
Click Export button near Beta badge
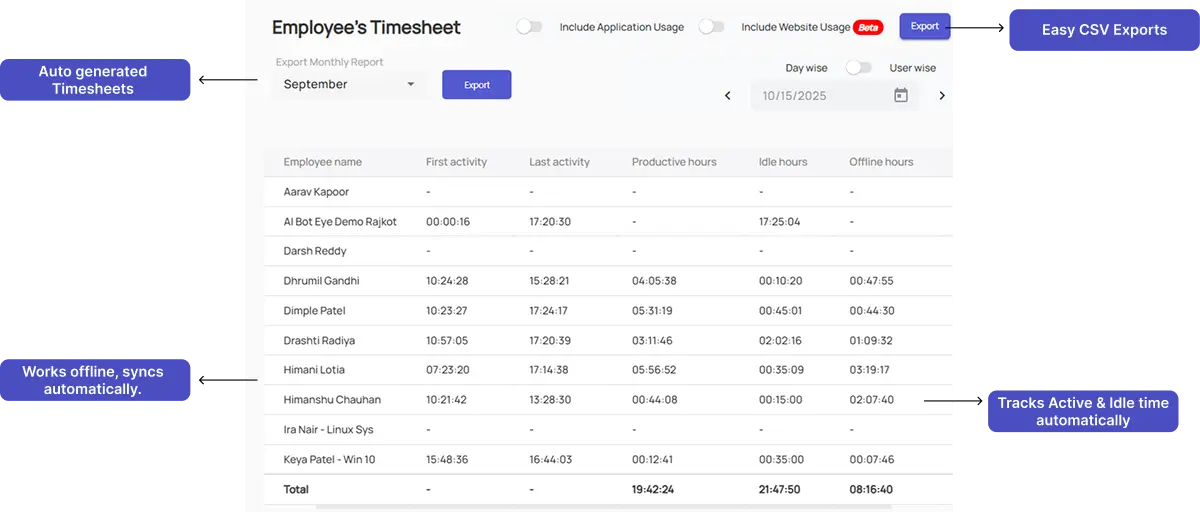[925, 26]
